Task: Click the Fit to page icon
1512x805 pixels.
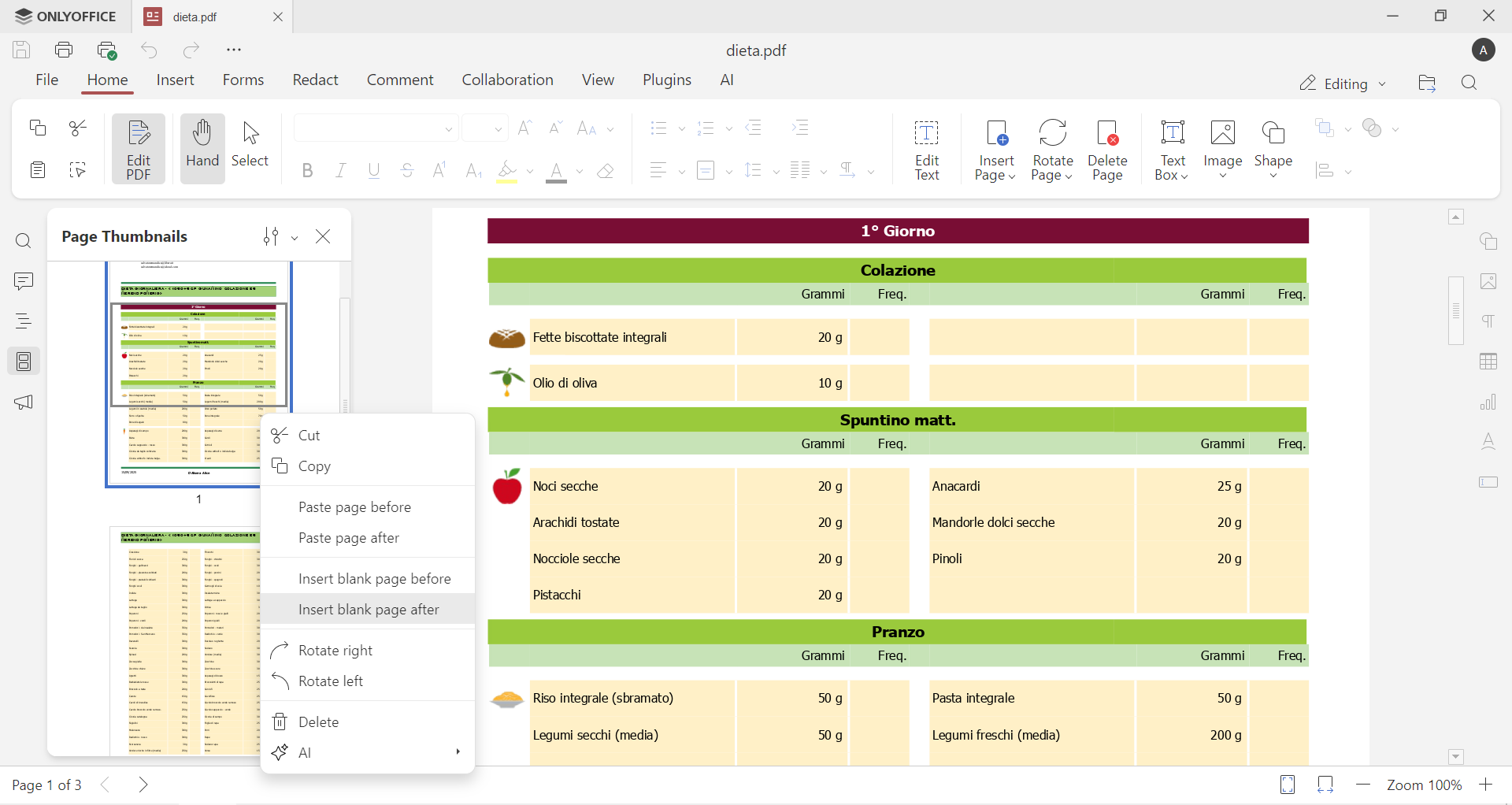Action: (x=1288, y=785)
